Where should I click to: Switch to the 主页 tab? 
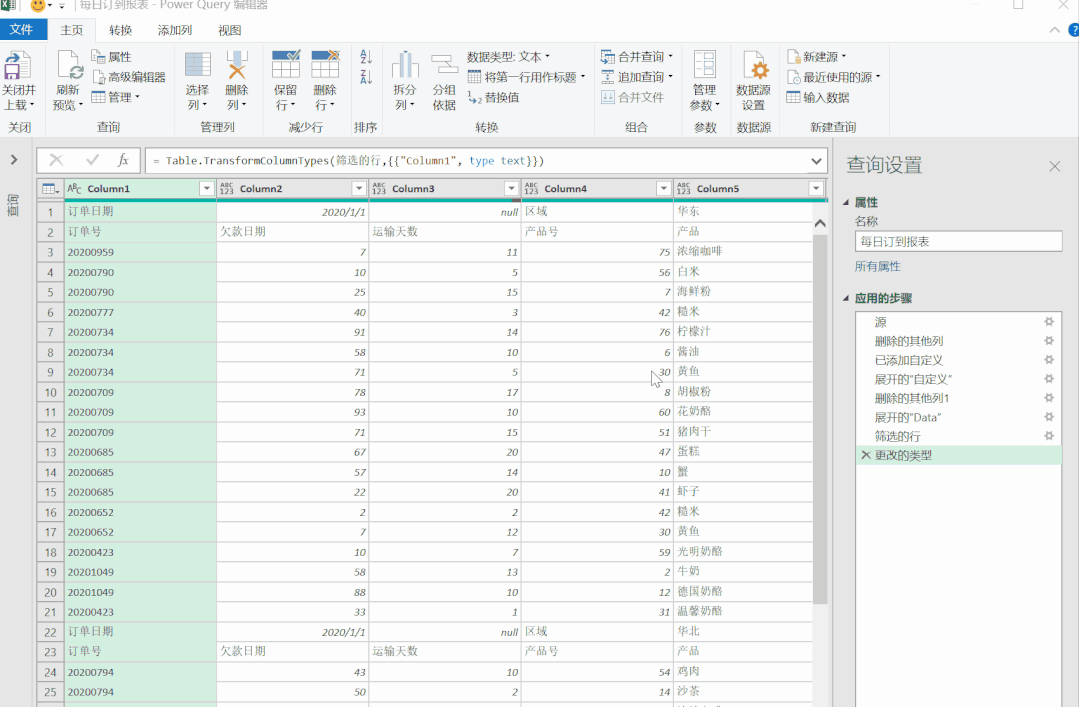72,30
